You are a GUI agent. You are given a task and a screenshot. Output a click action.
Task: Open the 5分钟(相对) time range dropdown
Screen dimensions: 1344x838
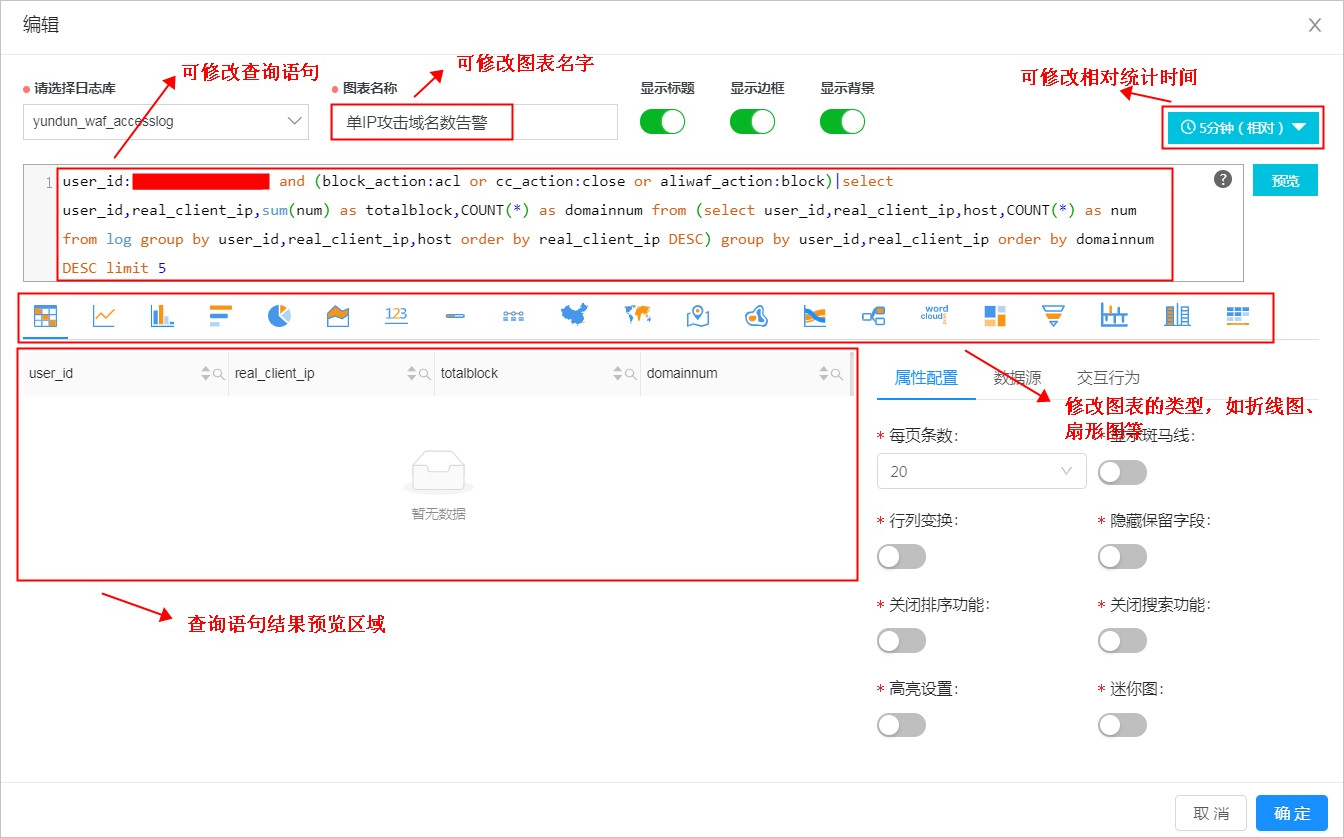1243,128
